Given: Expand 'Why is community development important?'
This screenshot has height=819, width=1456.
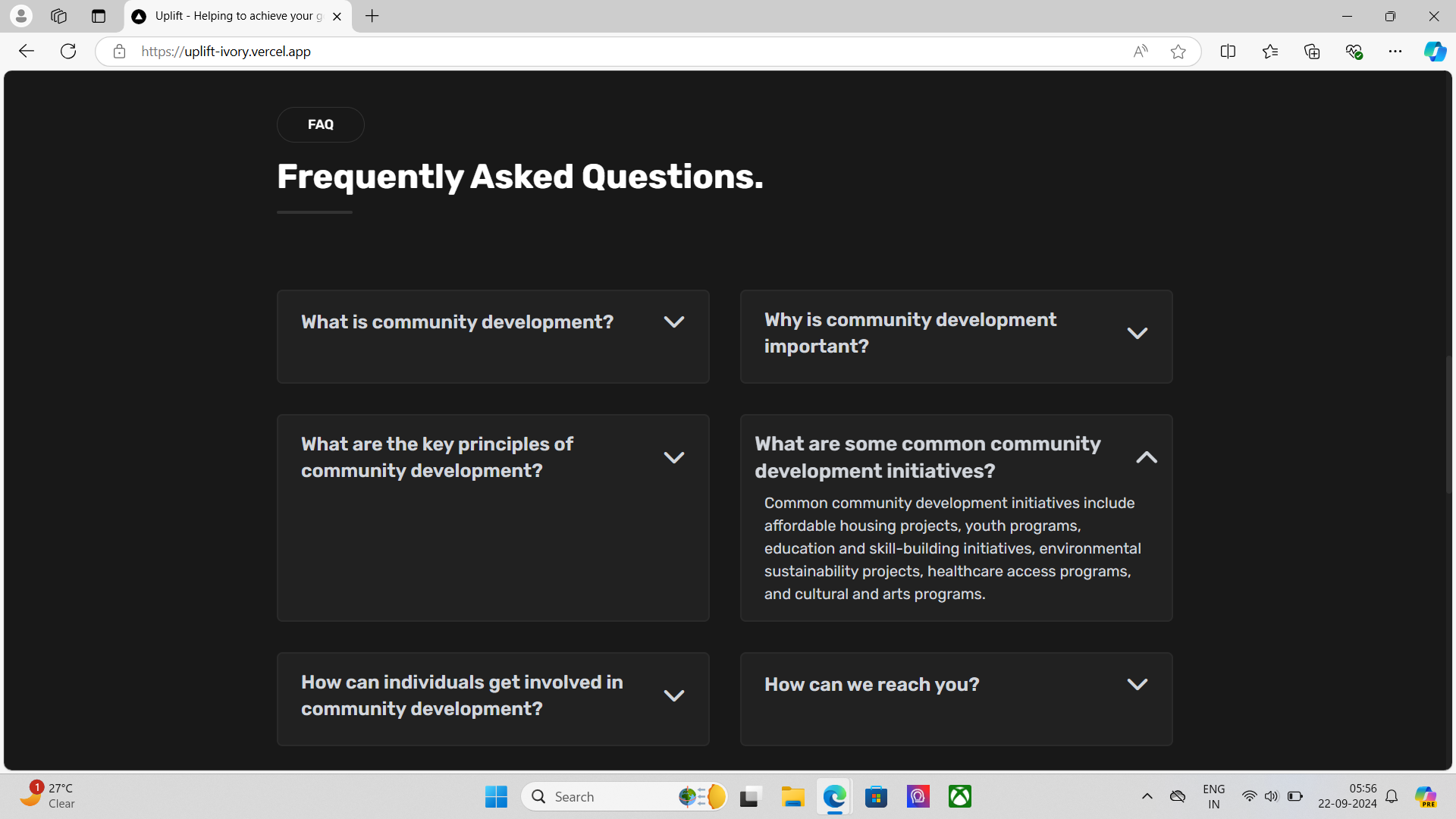Looking at the screenshot, I should [1137, 334].
